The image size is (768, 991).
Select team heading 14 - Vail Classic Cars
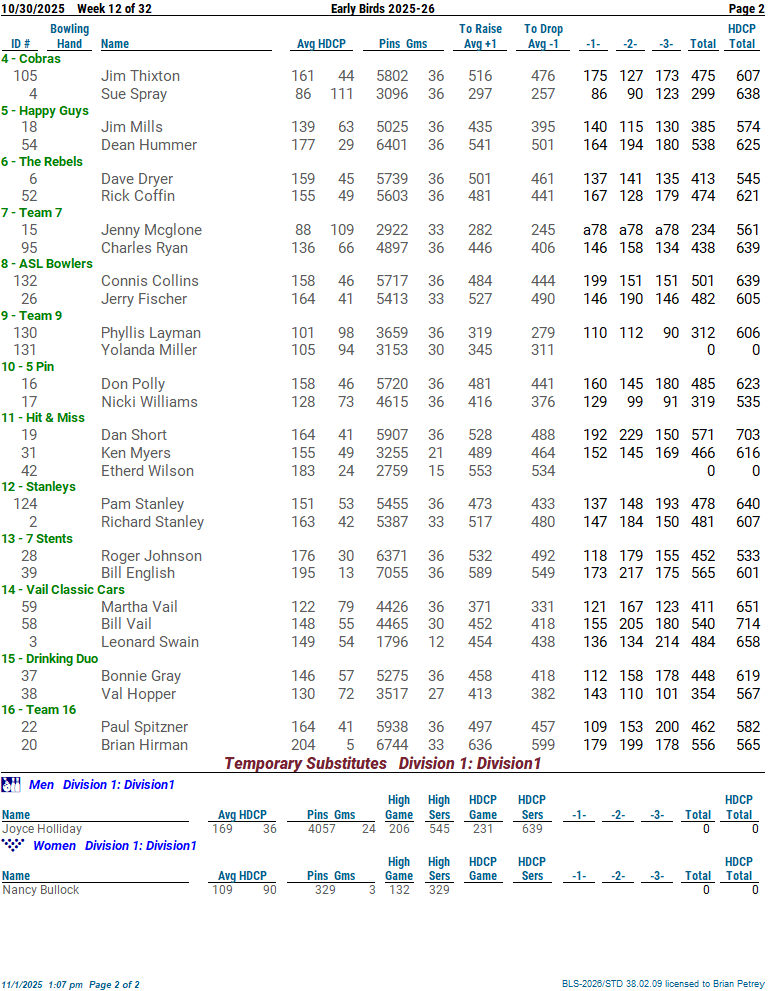point(63,590)
